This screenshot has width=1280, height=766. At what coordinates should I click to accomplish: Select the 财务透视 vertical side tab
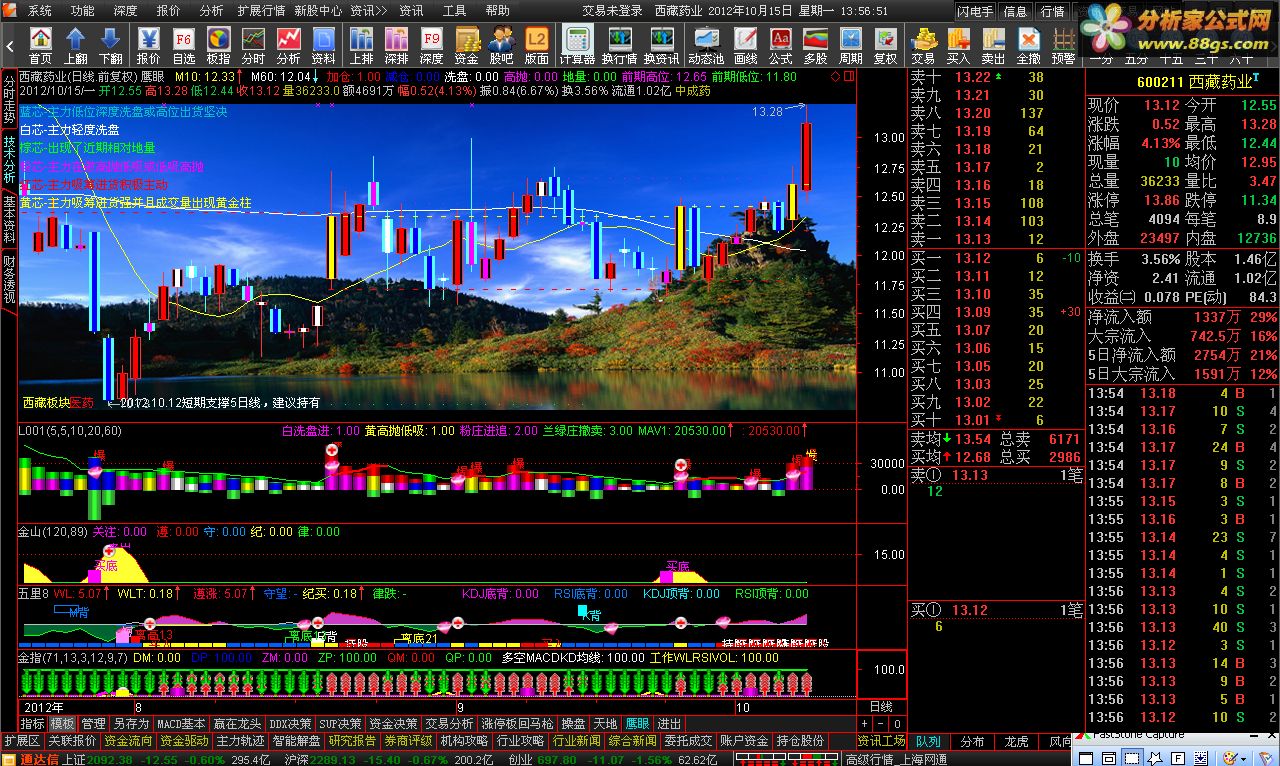(9, 278)
